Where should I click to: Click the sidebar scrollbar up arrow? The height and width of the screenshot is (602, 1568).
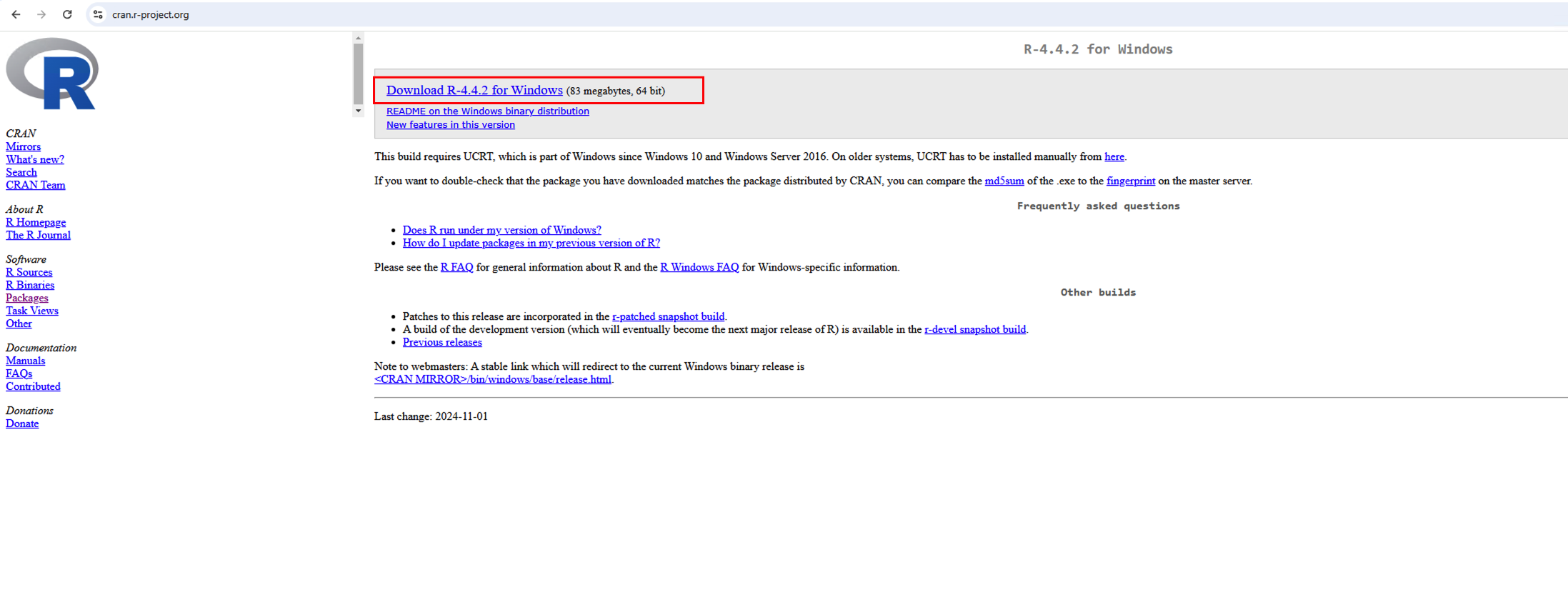[x=358, y=38]
